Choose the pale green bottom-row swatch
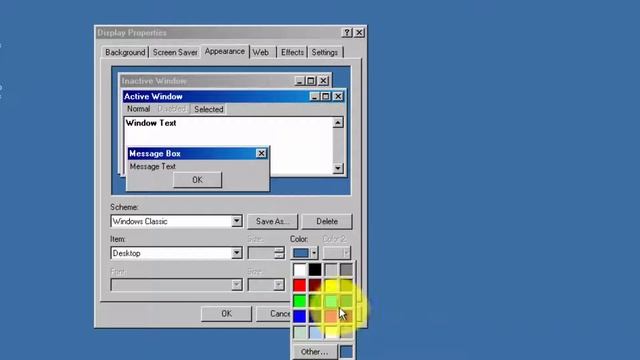 300,332
